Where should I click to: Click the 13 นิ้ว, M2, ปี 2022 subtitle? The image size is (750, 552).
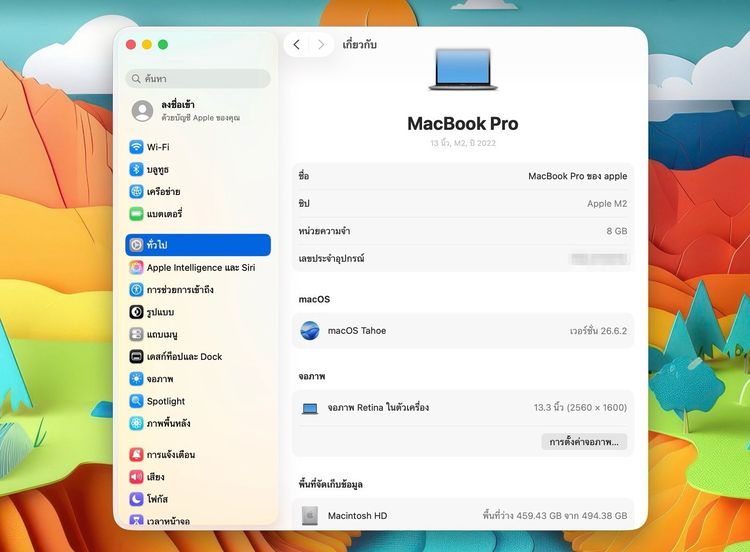[463, 143]
